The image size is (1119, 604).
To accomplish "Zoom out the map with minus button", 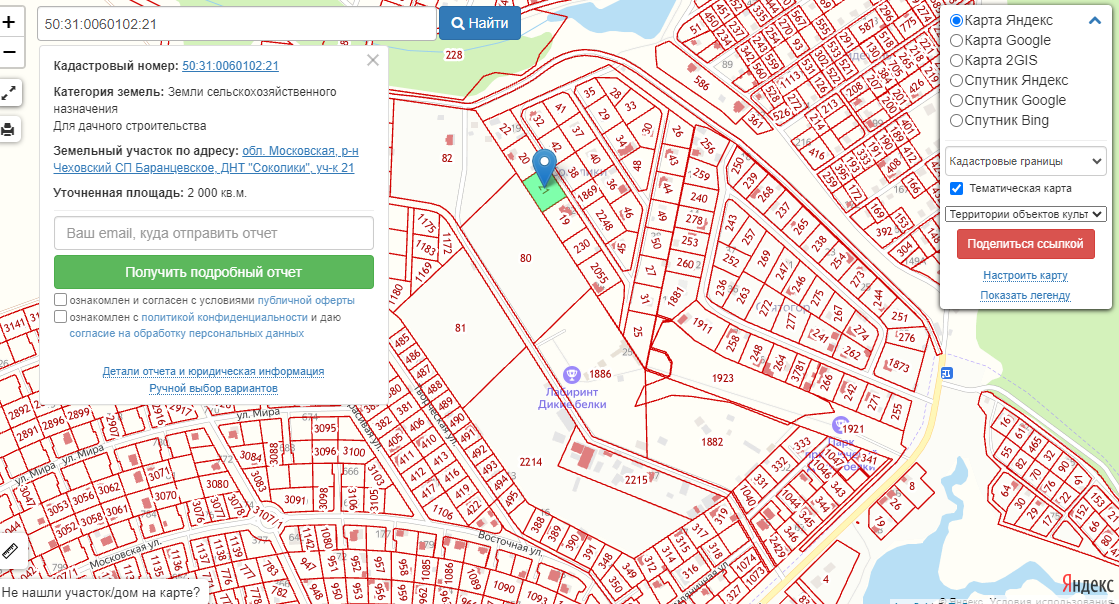I will [9, 52].
